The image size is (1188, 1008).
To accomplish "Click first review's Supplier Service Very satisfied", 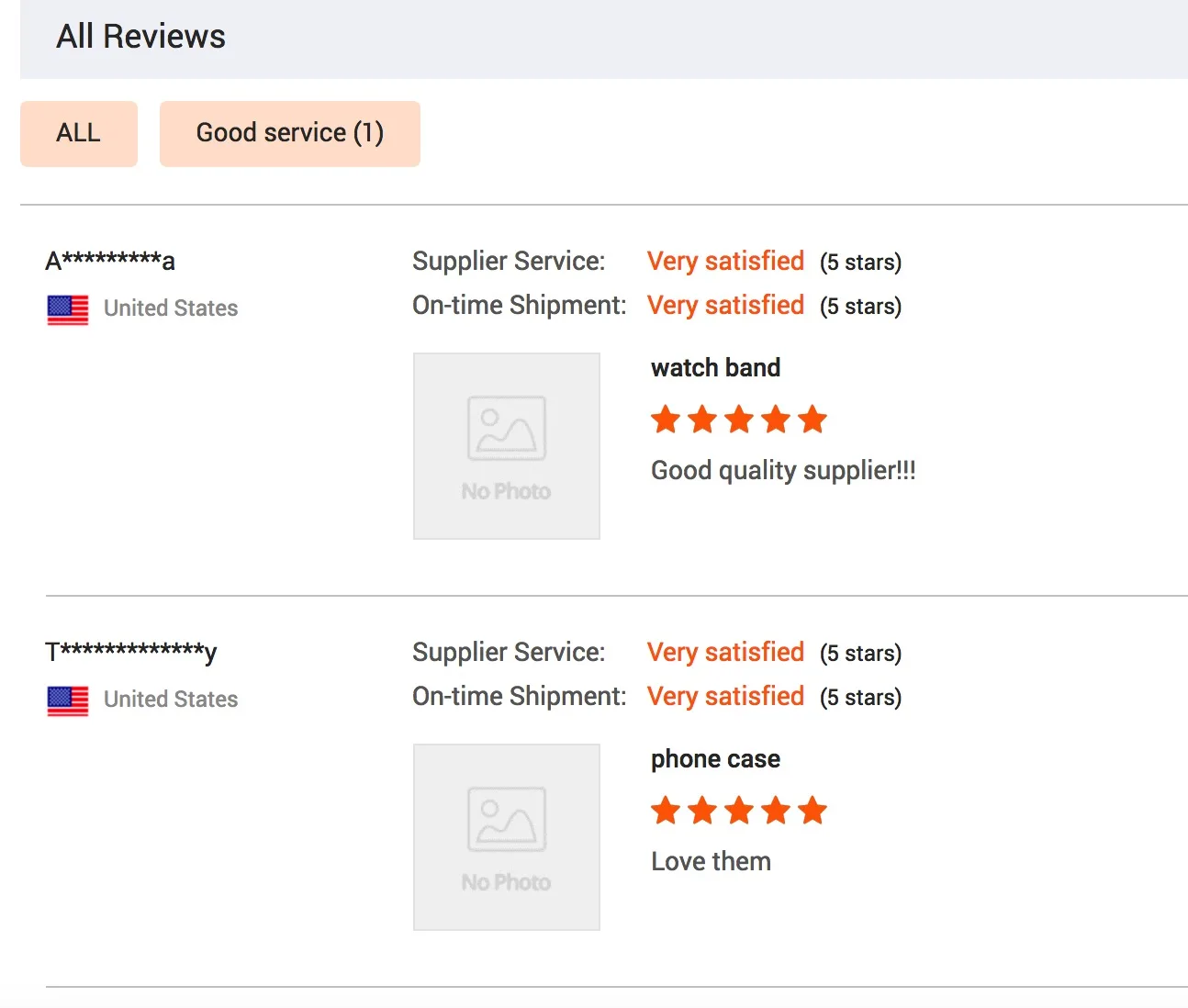I will 725,262.
